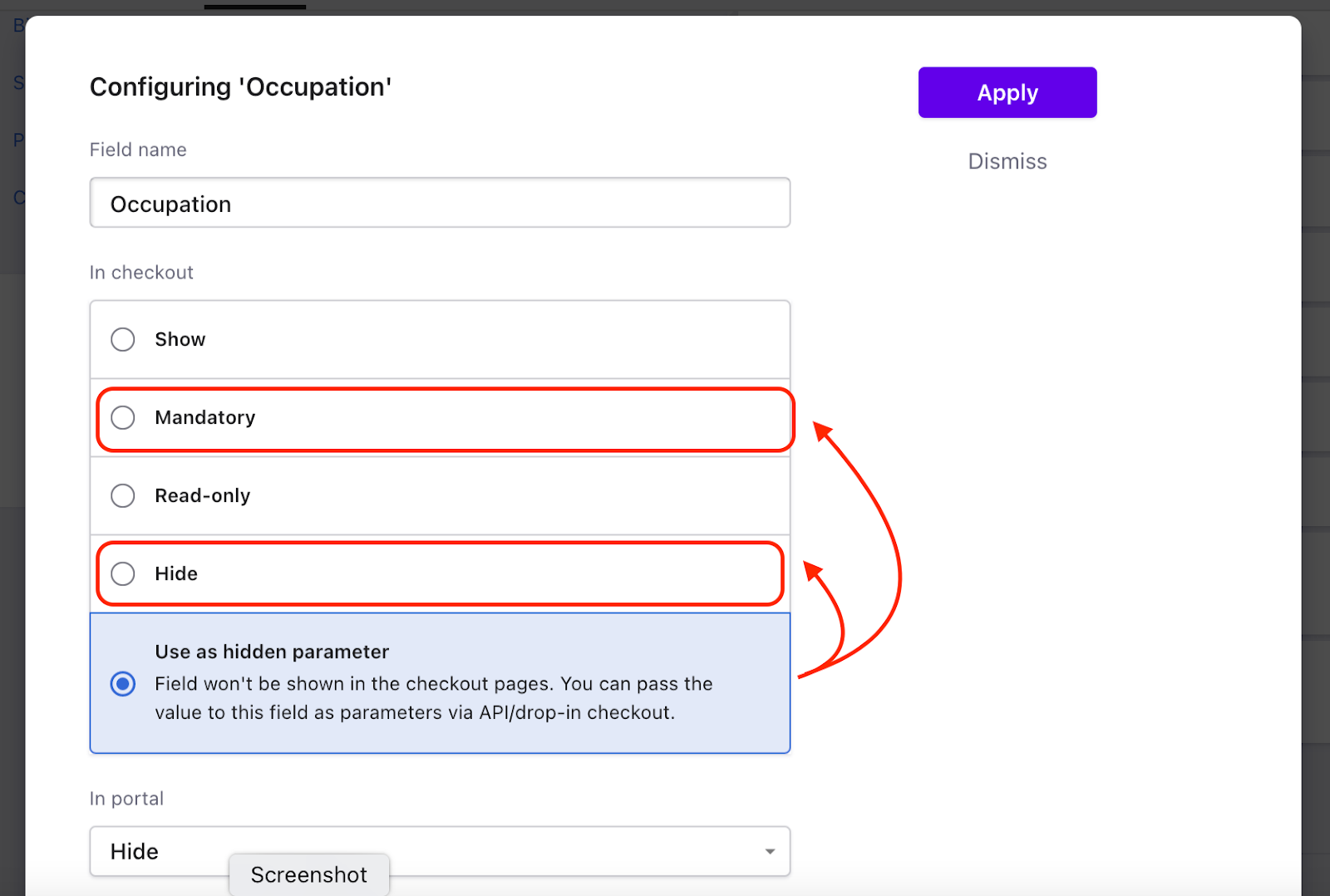Click the hidden parameter description text
The width and height of the screenshot is (1330, 896).
tap(432, 698)
